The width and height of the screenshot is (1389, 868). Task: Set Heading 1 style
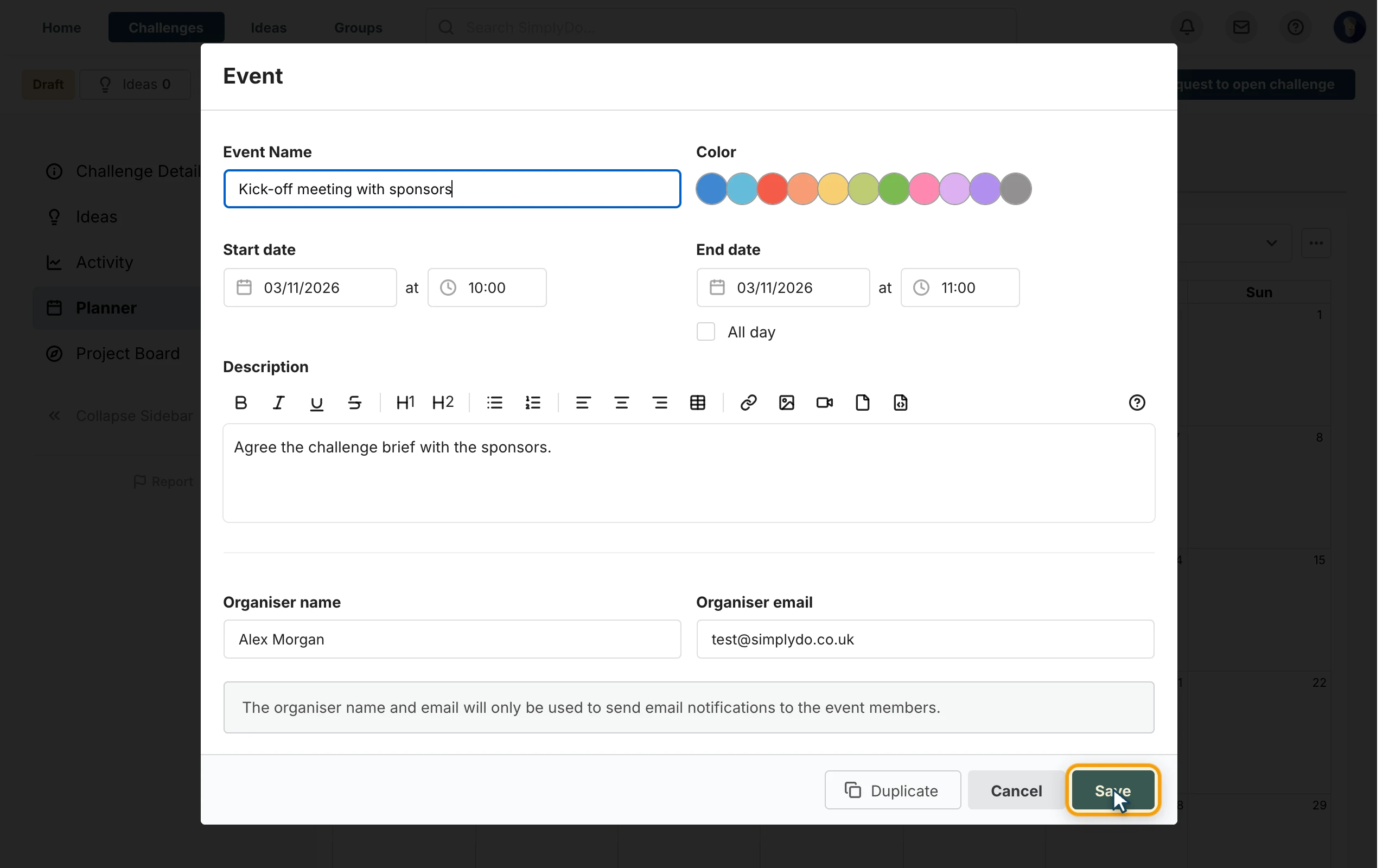(405, 403)
